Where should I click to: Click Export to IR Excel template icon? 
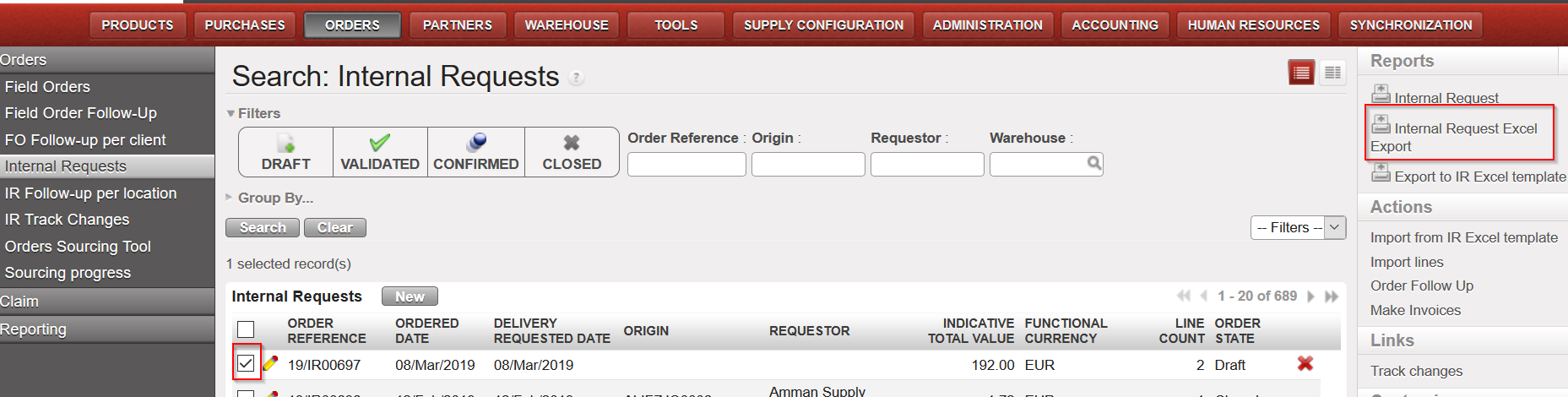(x=1381, y=172)
